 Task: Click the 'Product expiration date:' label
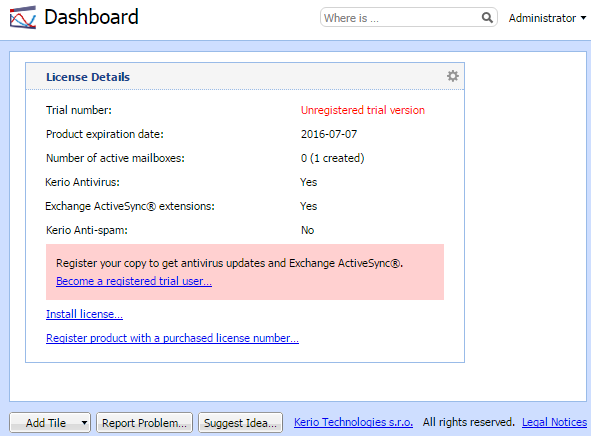(105, 134)
